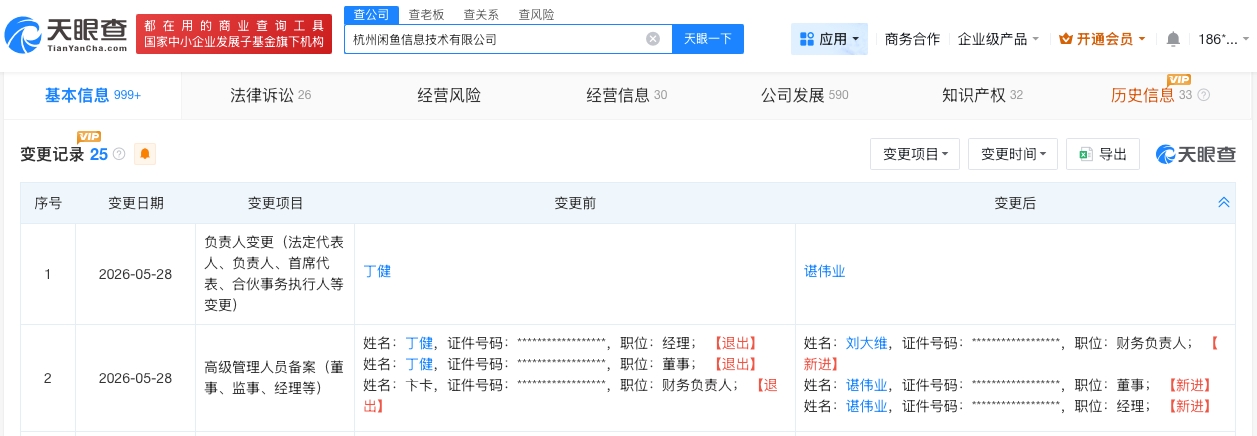The height and width of the screenshot is (436, 1257).
Task: Expand the 企业级产品 dropdown
Action: 998,39
